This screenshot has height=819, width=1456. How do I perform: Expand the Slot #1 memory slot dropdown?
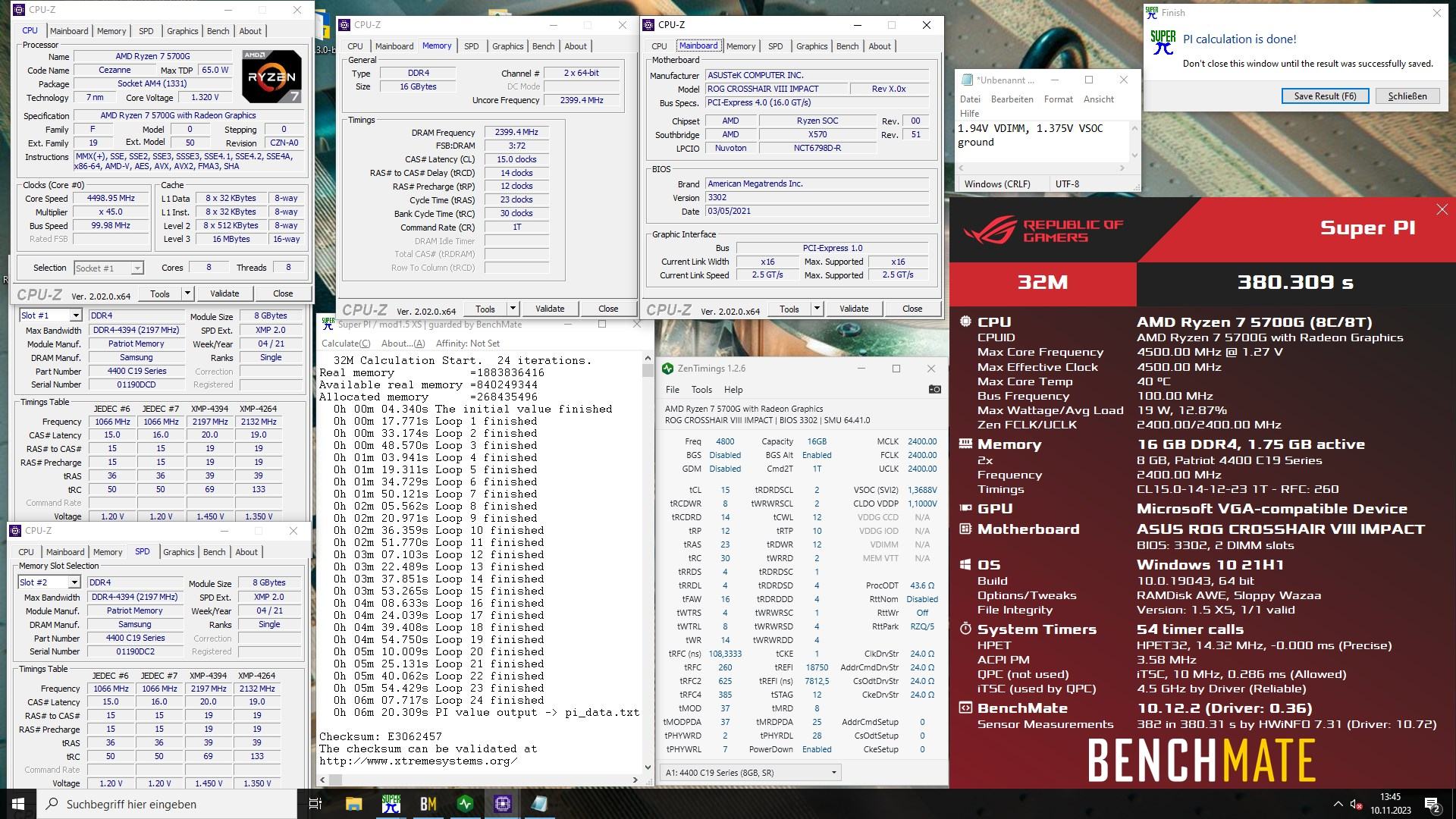[x=75, y=315]
